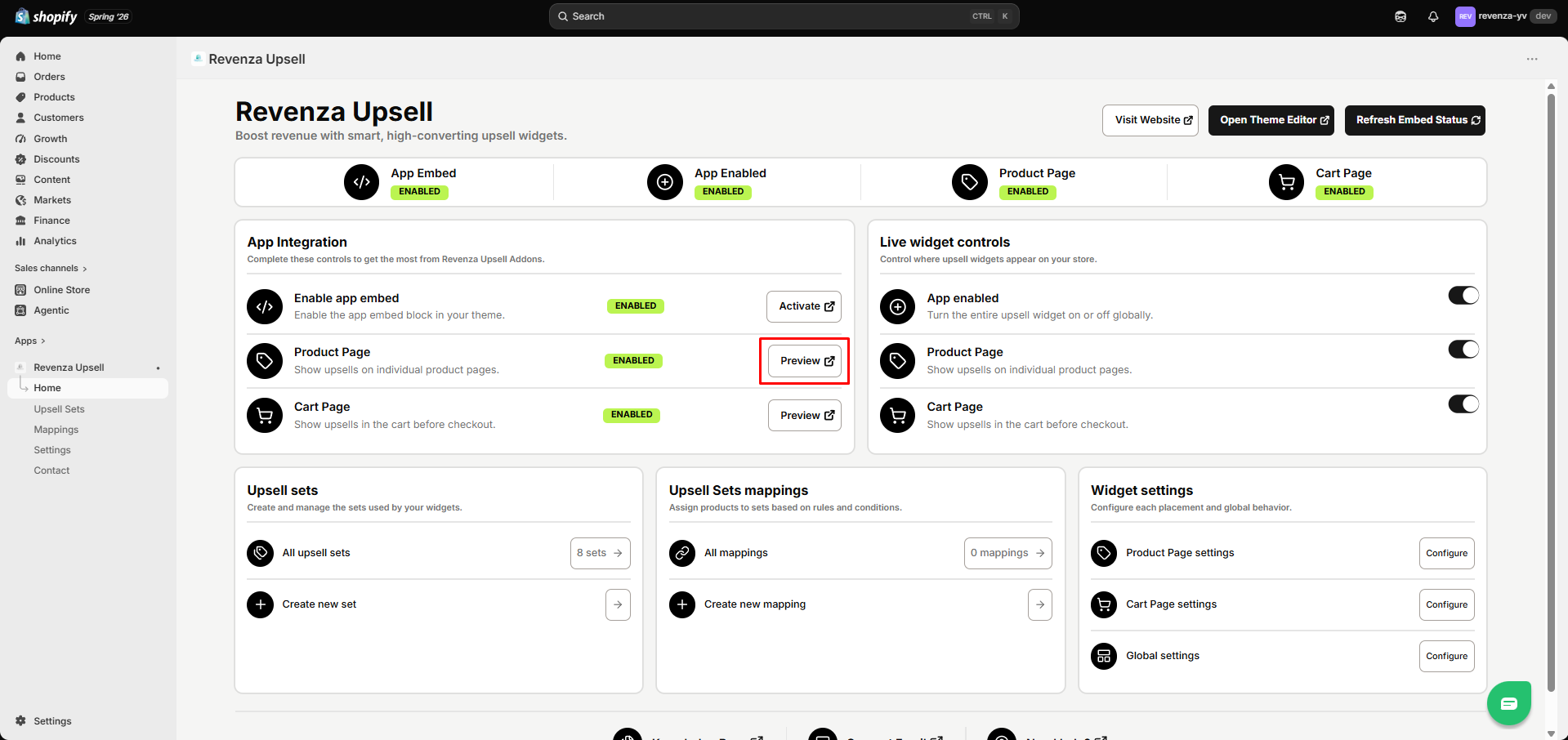Click the page vertical scrollbar

1551,392
